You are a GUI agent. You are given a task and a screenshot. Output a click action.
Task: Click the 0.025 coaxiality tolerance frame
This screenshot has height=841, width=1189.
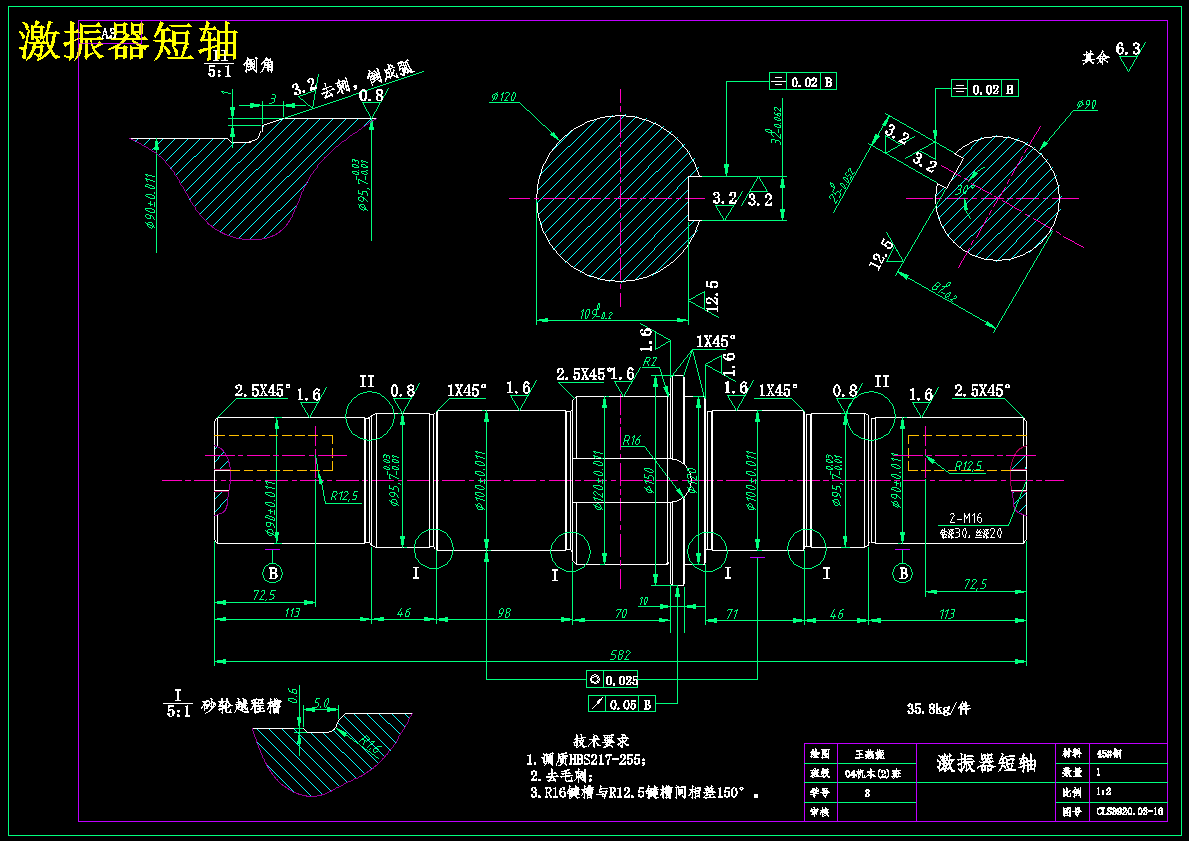click(613, 679)
